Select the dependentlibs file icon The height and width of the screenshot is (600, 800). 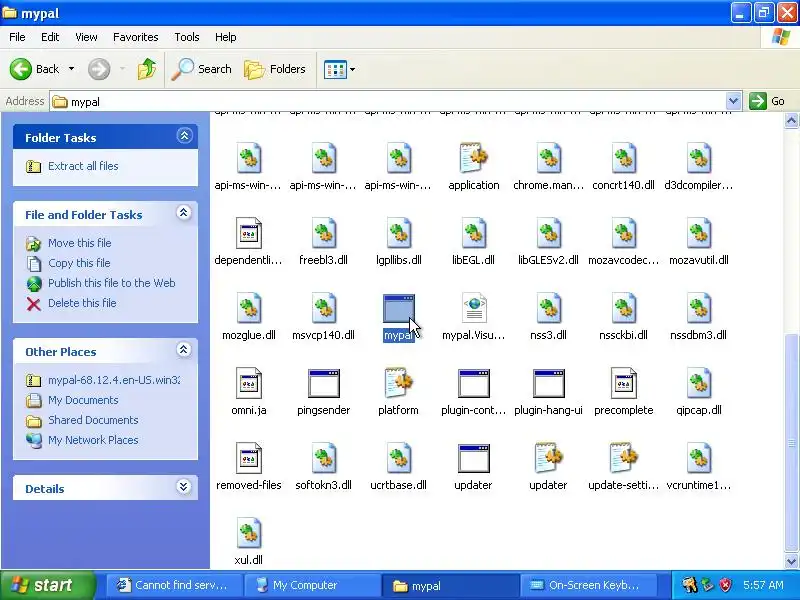(248, 233)
